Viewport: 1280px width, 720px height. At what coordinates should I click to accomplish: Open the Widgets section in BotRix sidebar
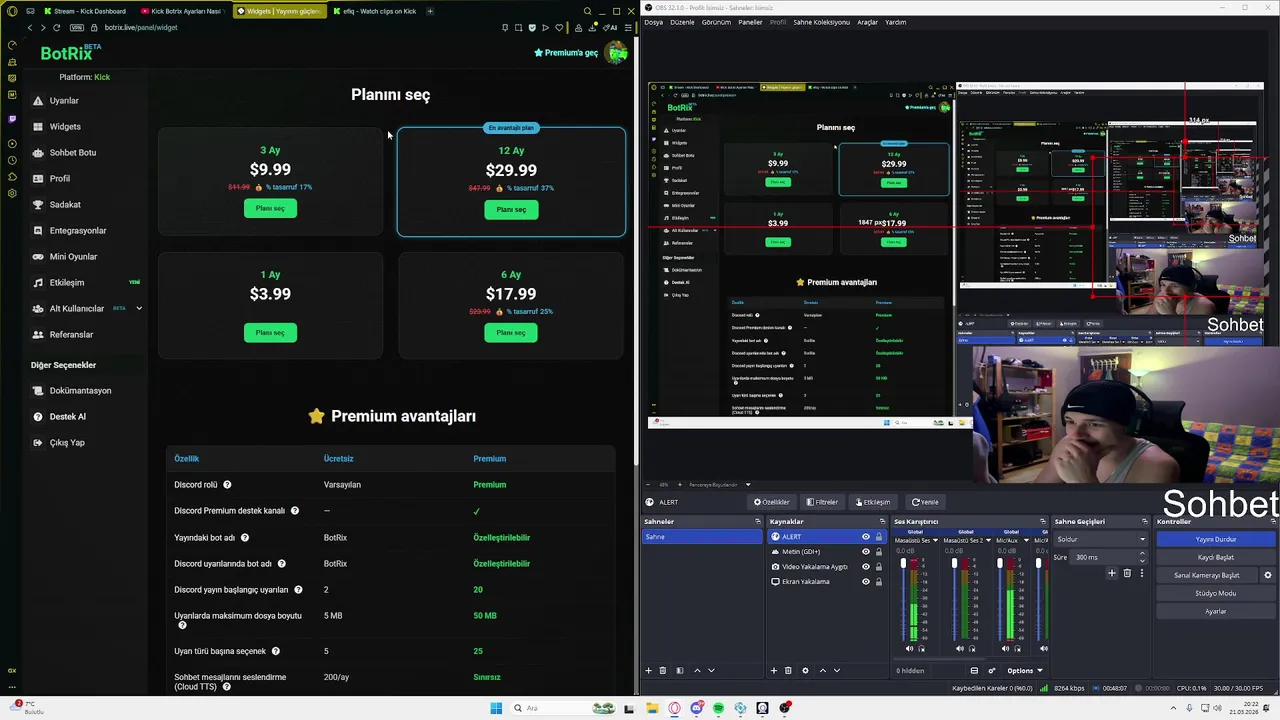click(65, 127)
